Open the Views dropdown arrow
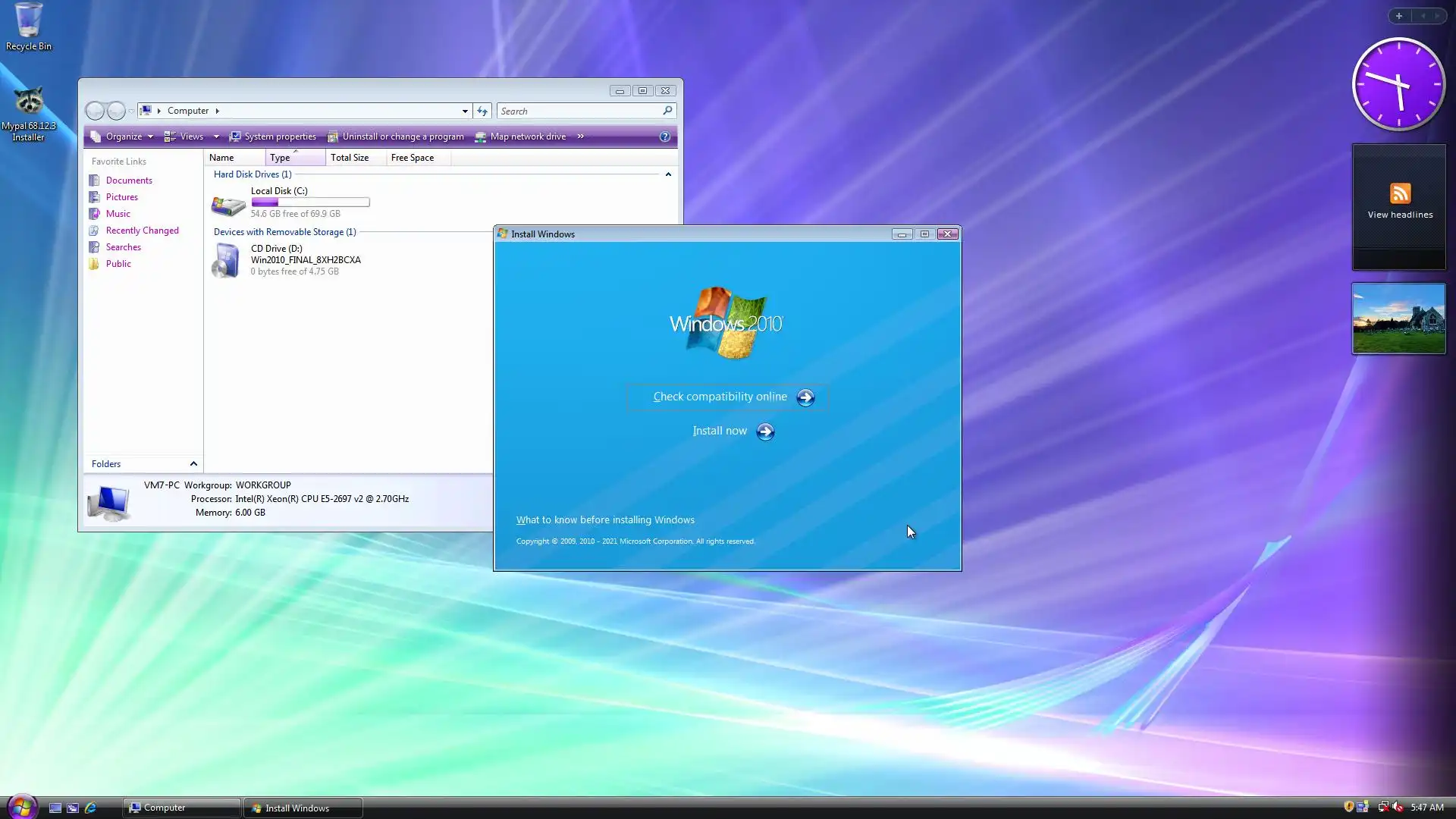Viewport: 1456px width, 819px height. (x=216, y=136)
